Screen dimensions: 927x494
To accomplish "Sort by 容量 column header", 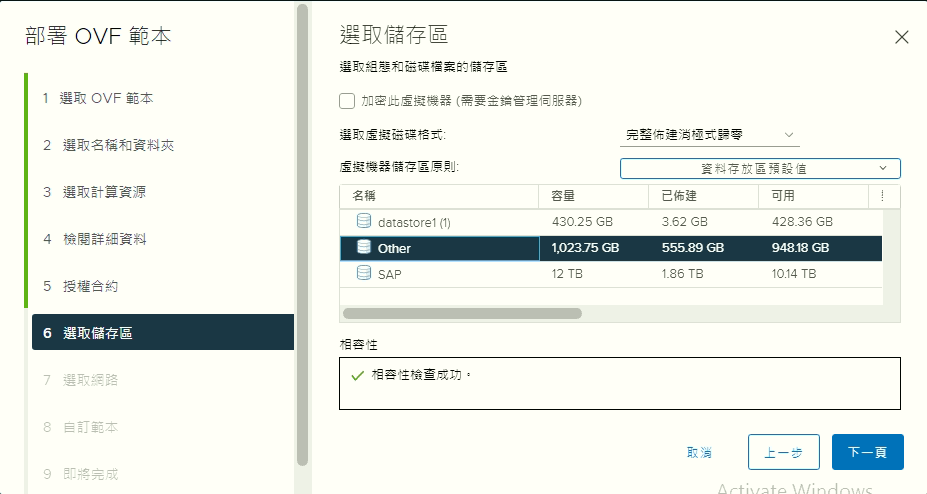I will coord(563,196).
